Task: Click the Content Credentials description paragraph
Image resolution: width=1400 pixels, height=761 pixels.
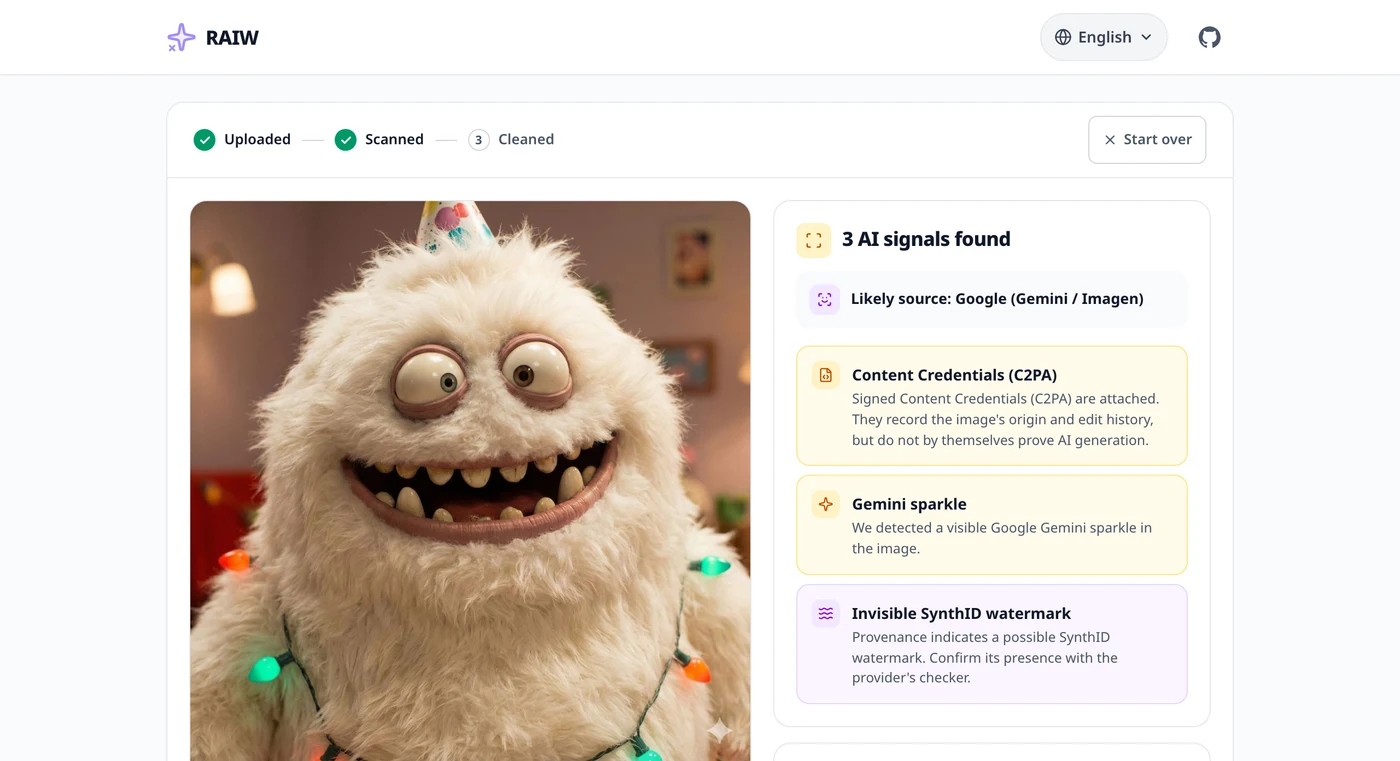Action: [x=1005, y=419]
